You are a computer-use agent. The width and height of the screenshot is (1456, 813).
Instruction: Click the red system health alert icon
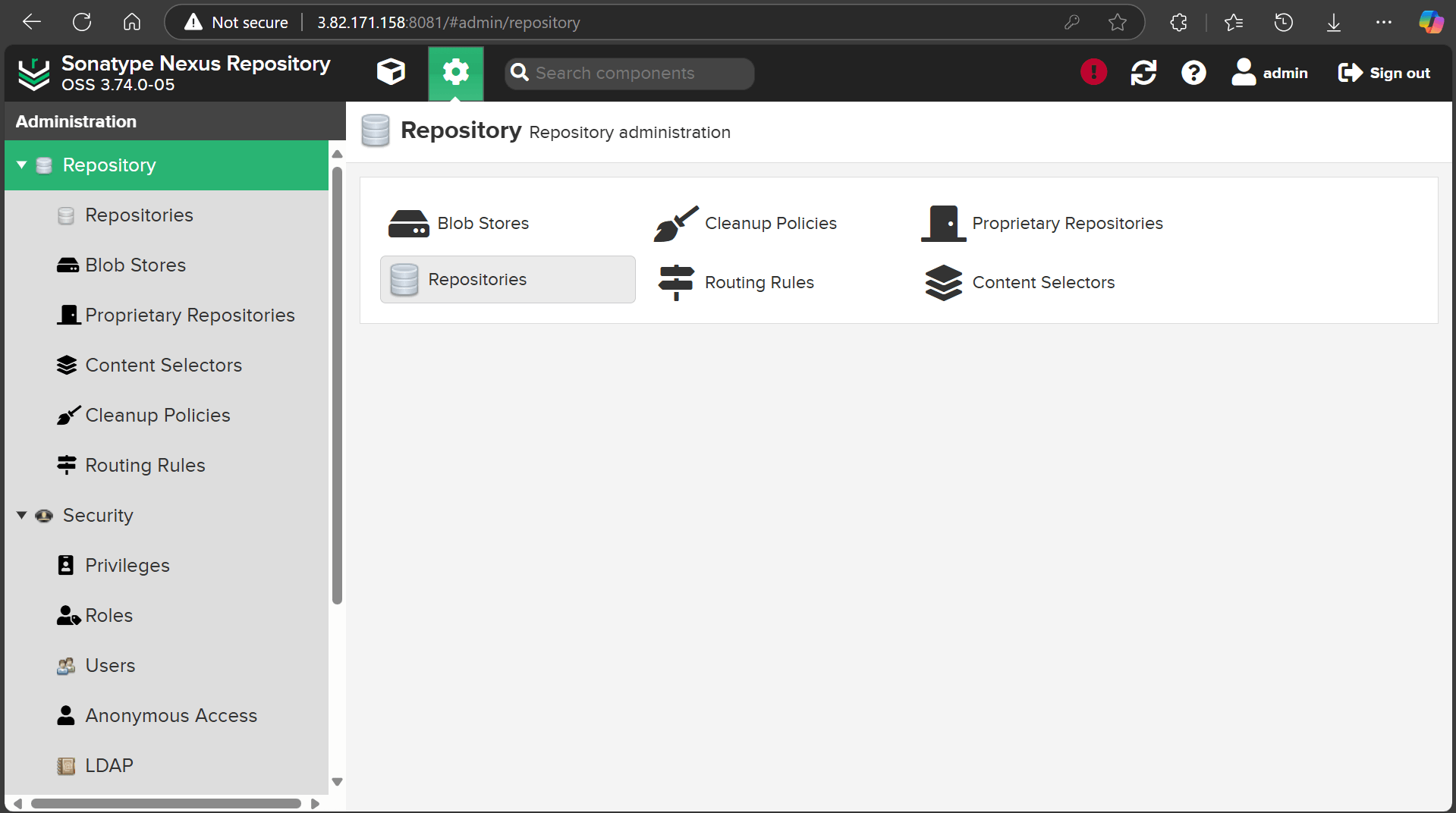click(1093, 72)
